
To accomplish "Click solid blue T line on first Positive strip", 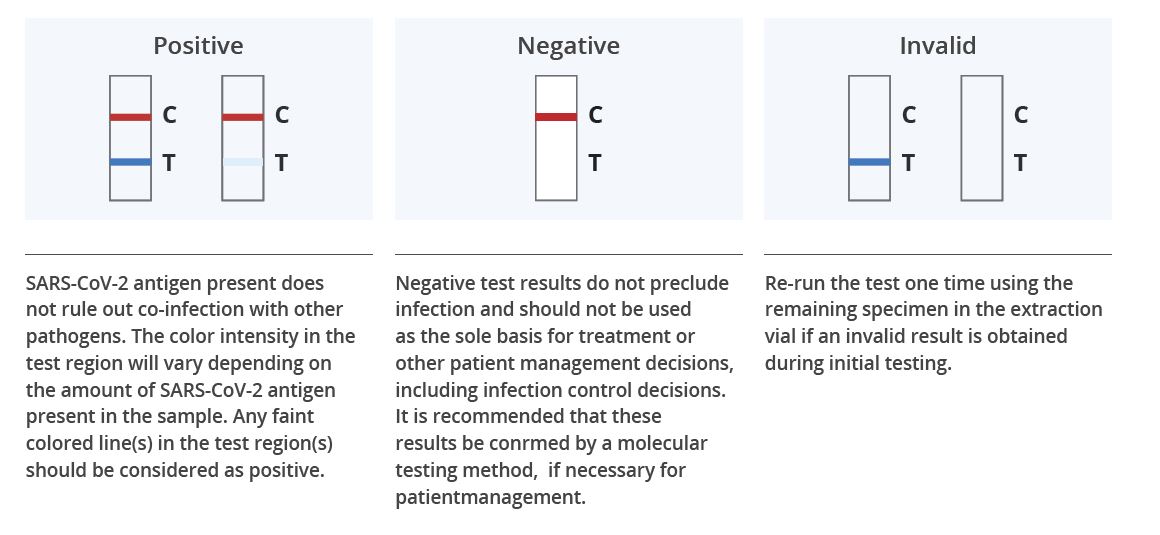I will pos(131,162).
